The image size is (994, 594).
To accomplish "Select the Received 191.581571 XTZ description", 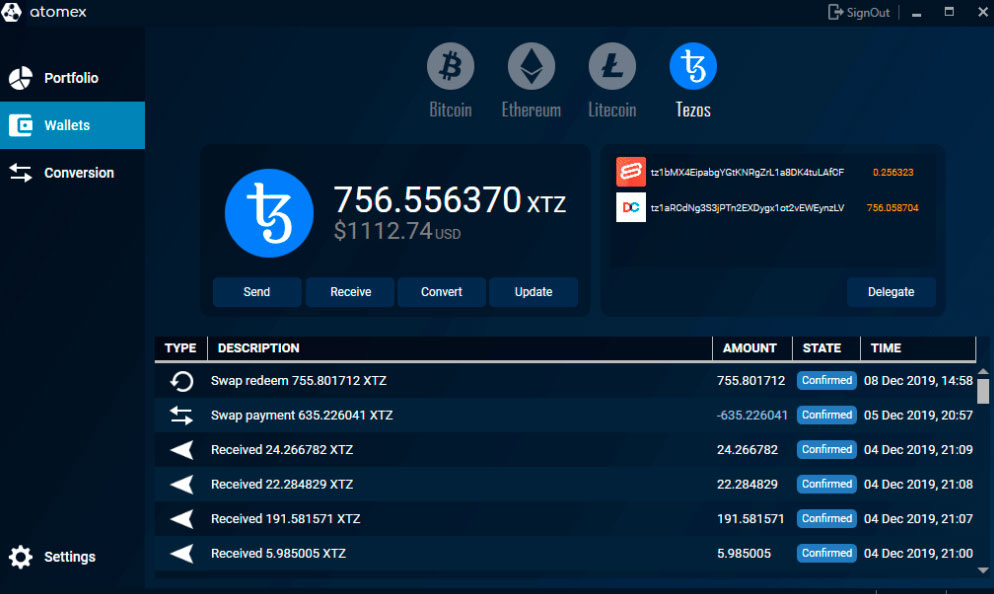I will 285,519.
